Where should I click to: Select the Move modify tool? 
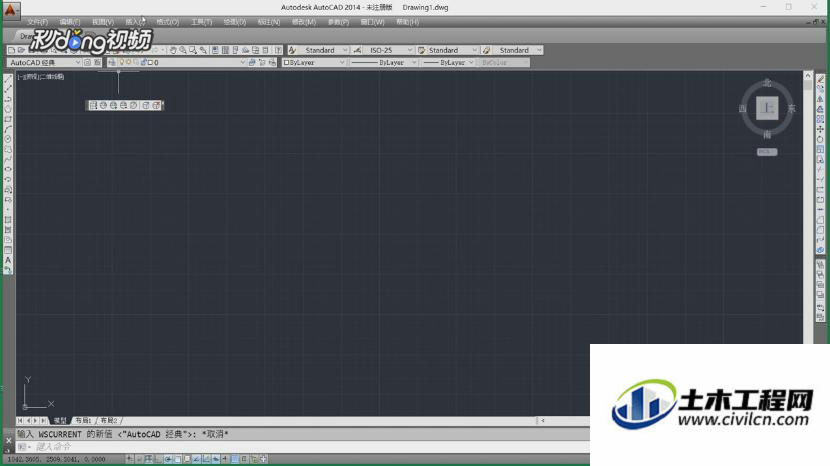[820, 129]
